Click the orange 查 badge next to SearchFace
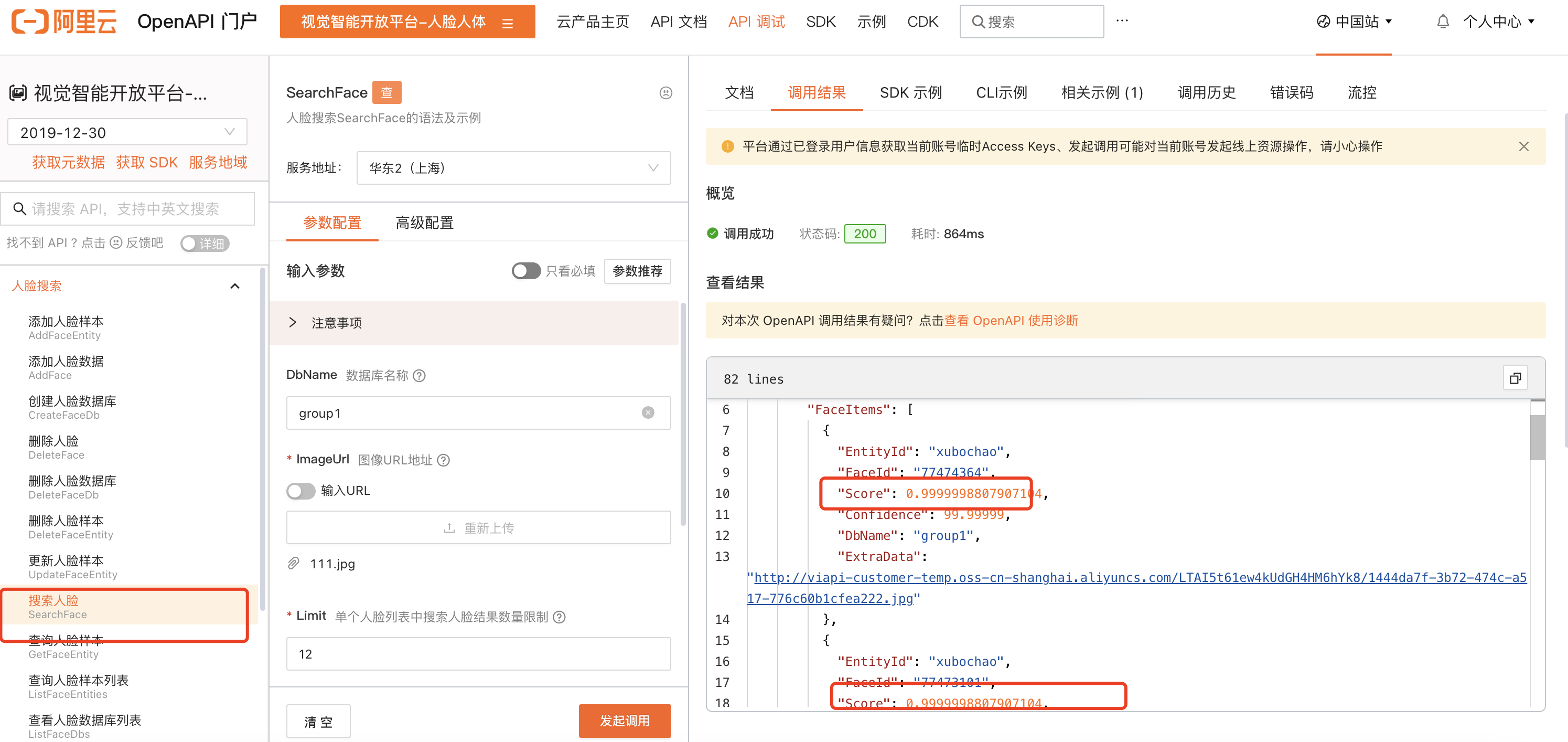This screenshot has width=1568, height=742. pyautogui.click(x=386, y=92)
